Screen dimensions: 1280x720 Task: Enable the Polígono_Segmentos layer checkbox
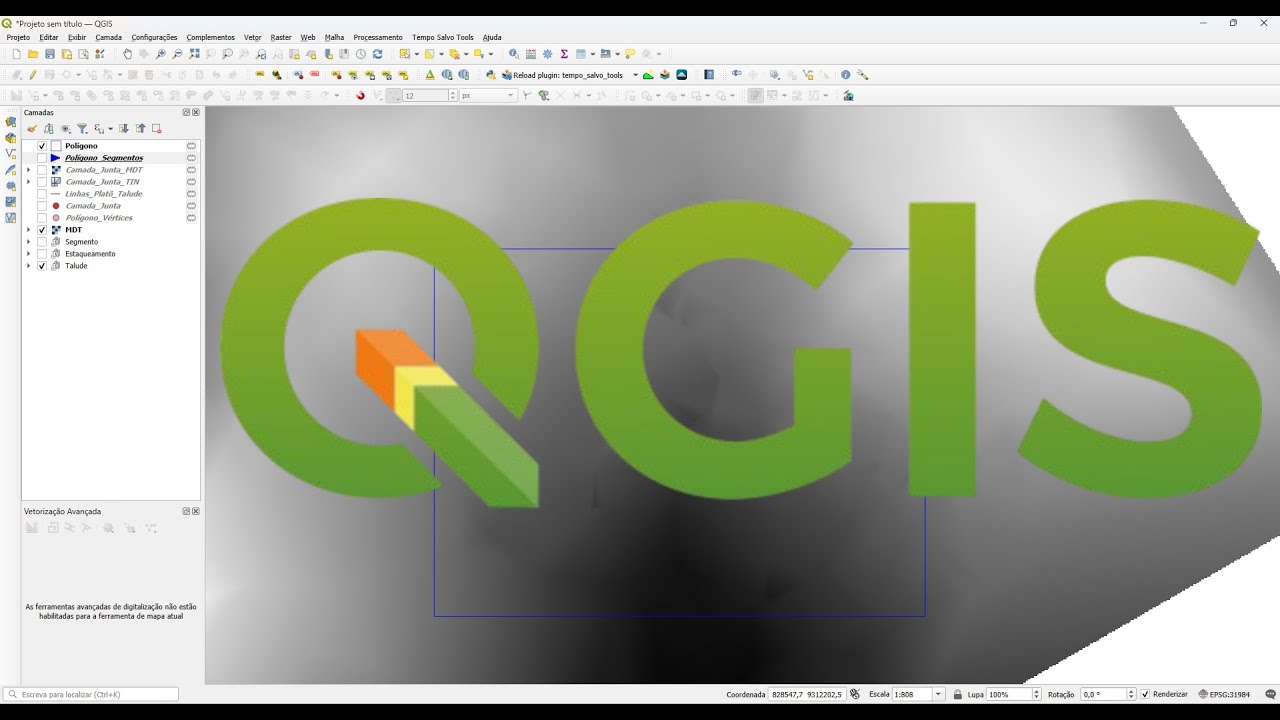tap(42, 158)
